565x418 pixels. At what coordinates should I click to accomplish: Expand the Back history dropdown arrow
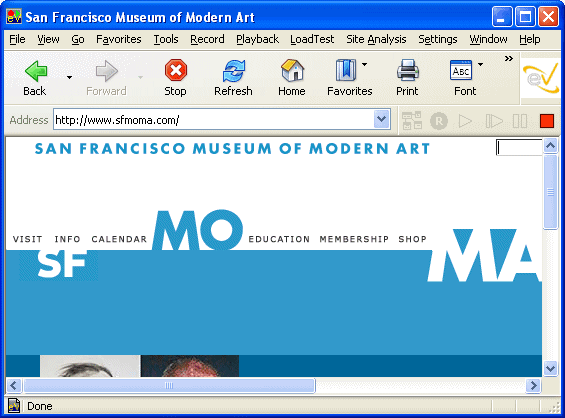[69, 77]
